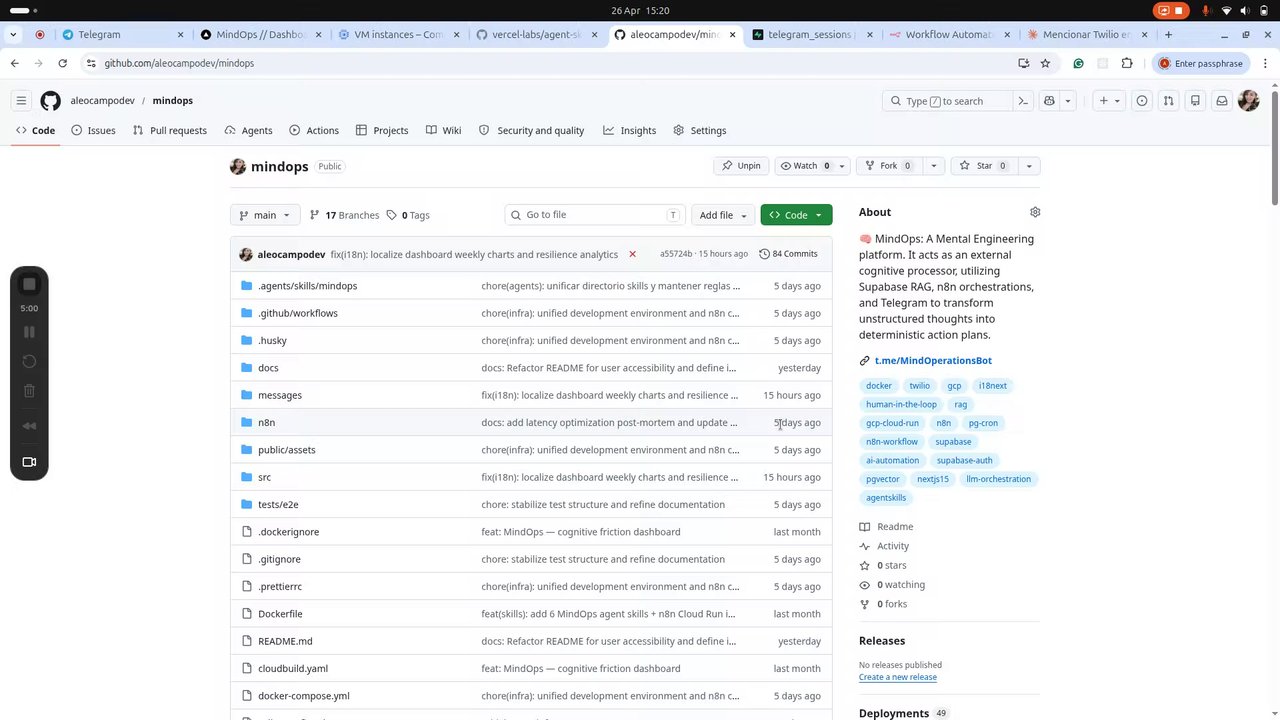Star the mindops repository
Screen dimensions: 1280x720
983,166
